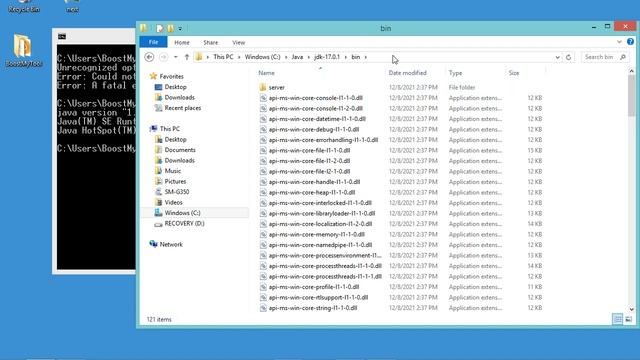Click the Pictures folder icon

pos(158,181)
